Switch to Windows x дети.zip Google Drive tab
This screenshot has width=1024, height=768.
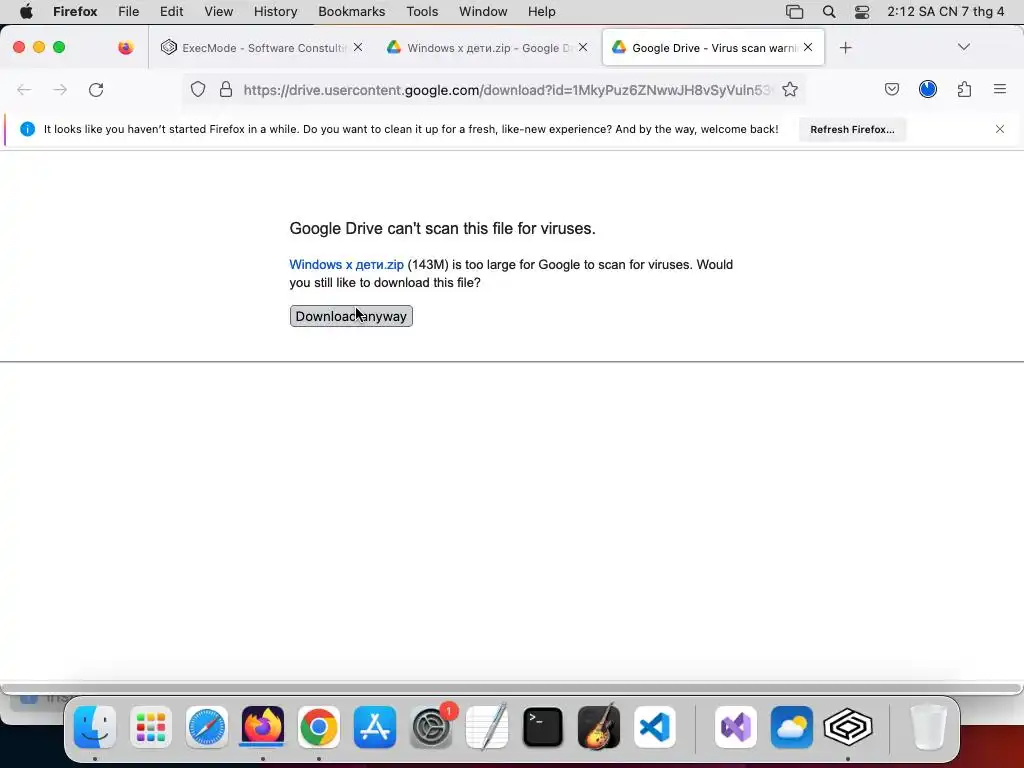click(x=488, y=48)
